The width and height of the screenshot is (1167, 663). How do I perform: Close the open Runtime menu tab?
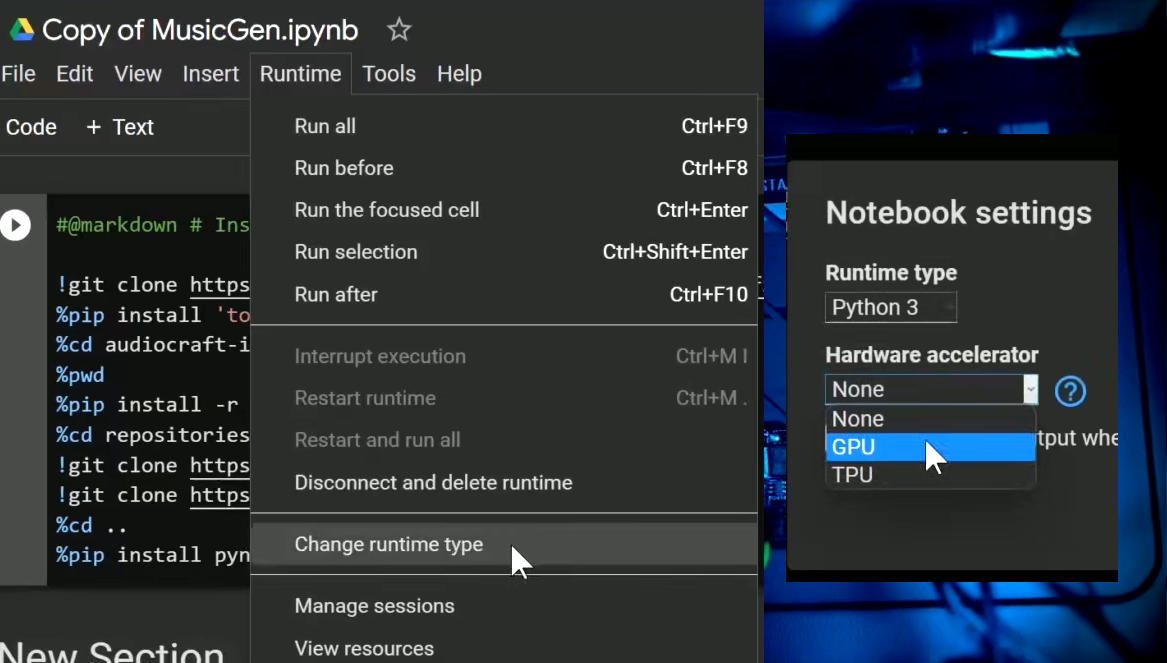coord(301,74)
